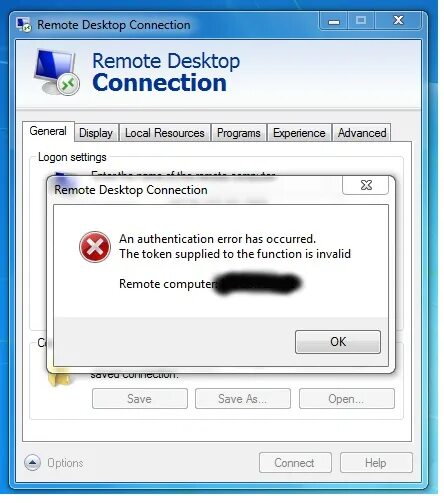
Task: Click the Save As... button
Action: (243, 399)
